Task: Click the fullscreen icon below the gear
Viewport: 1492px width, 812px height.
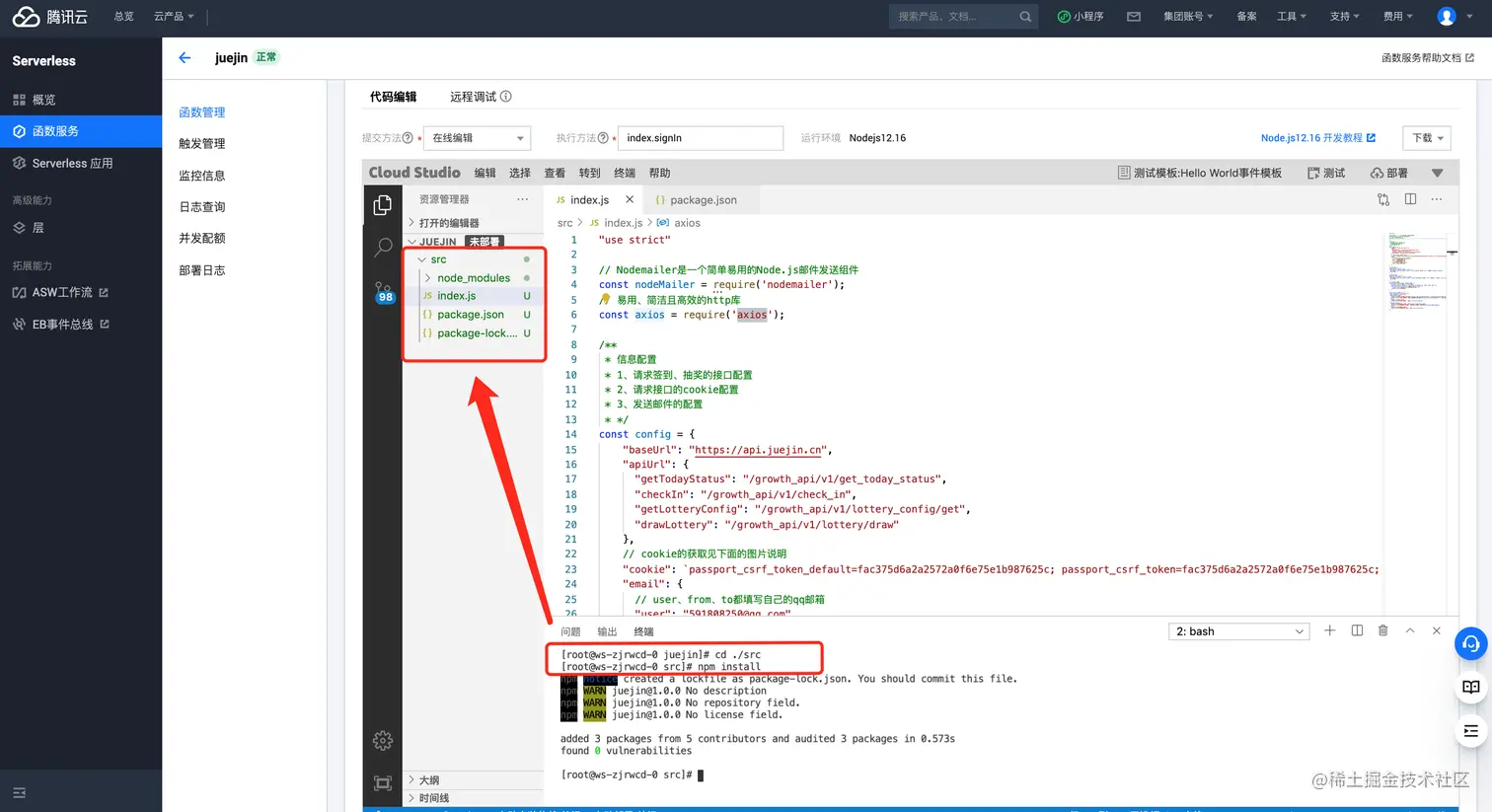Action: point(383,783)
